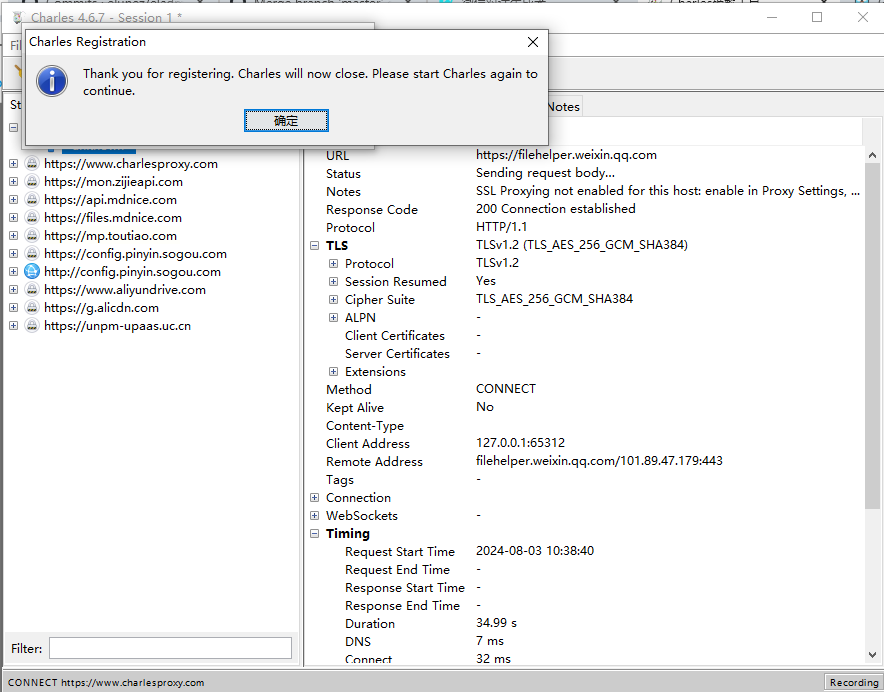The width and height of the screenshot is (884, 692).
Task: Close the Charles Registration dialog
Action: [x=533, y=42]
